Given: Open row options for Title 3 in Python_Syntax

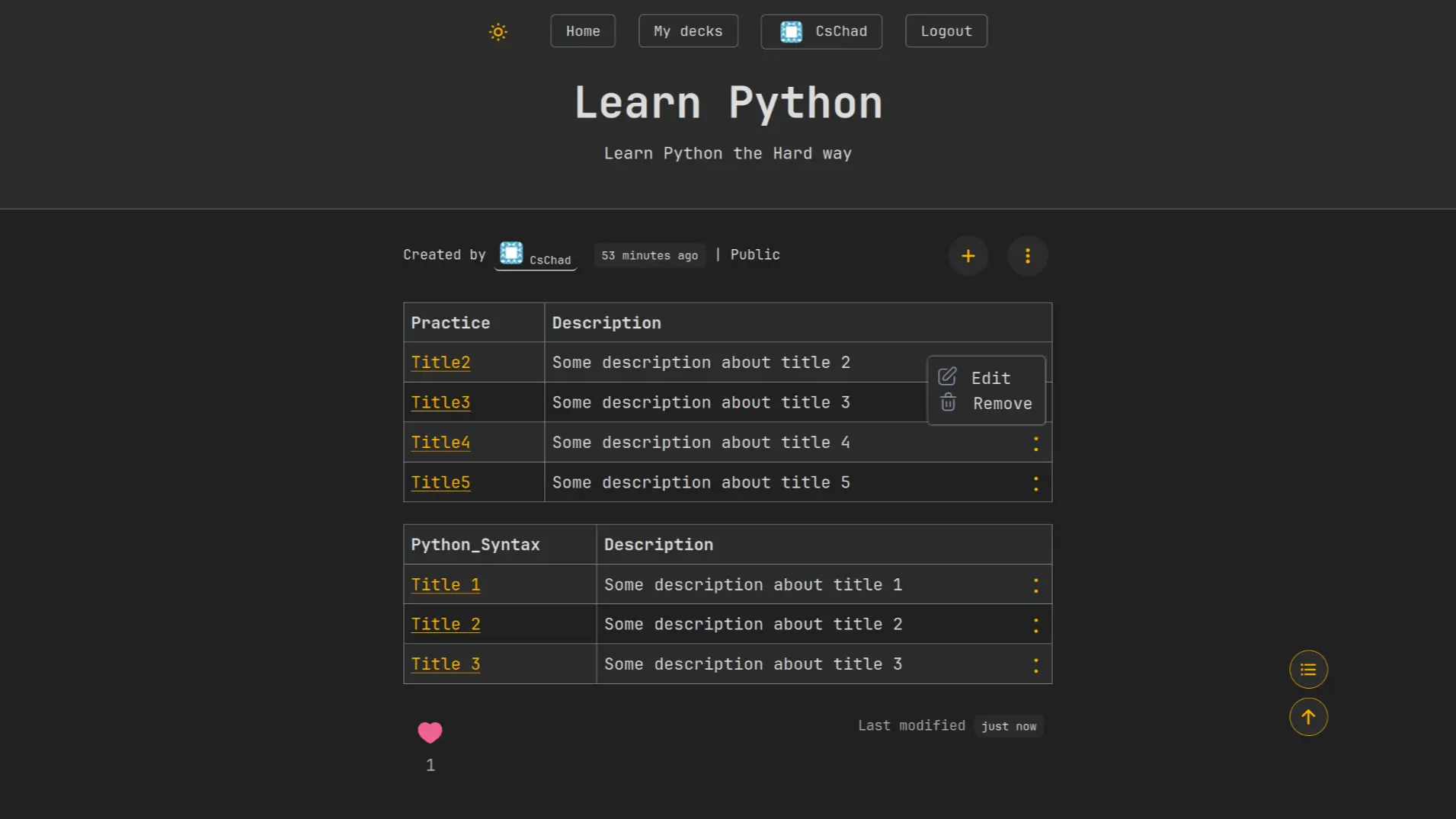Looking at the screenshot, I should point(1035,665).
